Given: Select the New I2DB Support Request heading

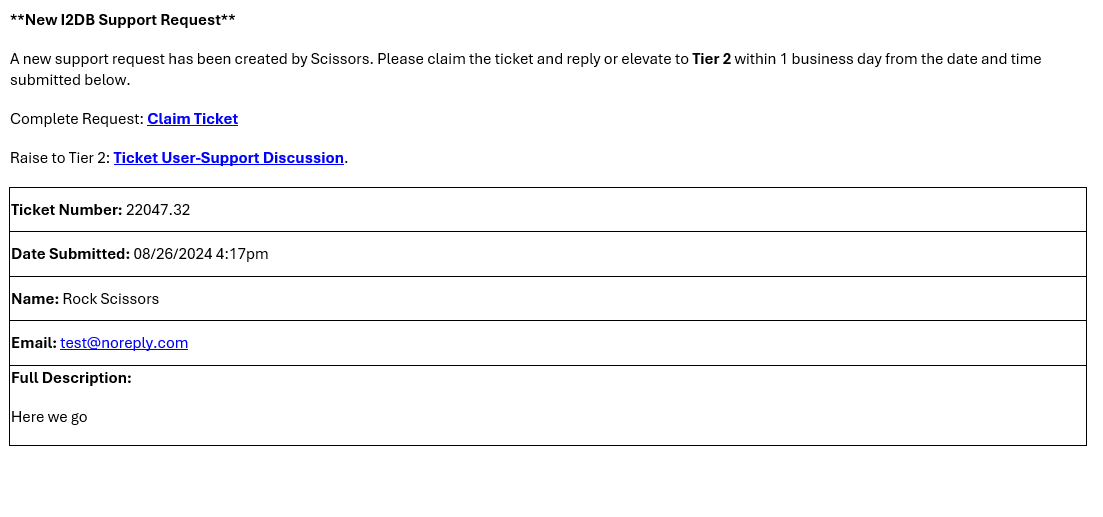Looking at the screenshot, I should pyautogui.click(x=123, y=20).
